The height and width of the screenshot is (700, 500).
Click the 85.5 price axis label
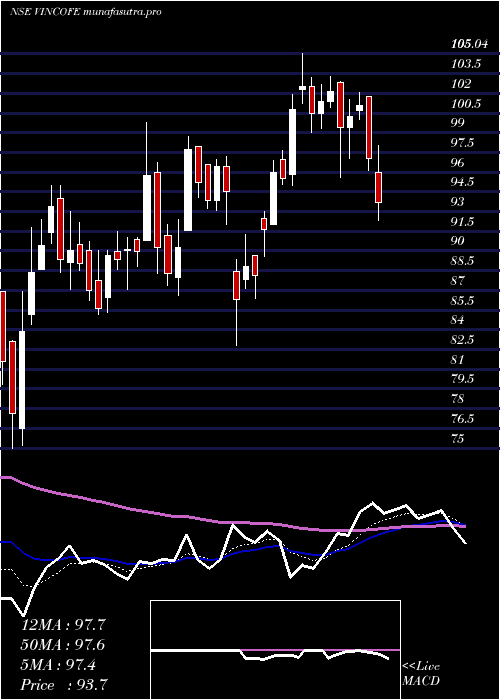coord(463,300)
